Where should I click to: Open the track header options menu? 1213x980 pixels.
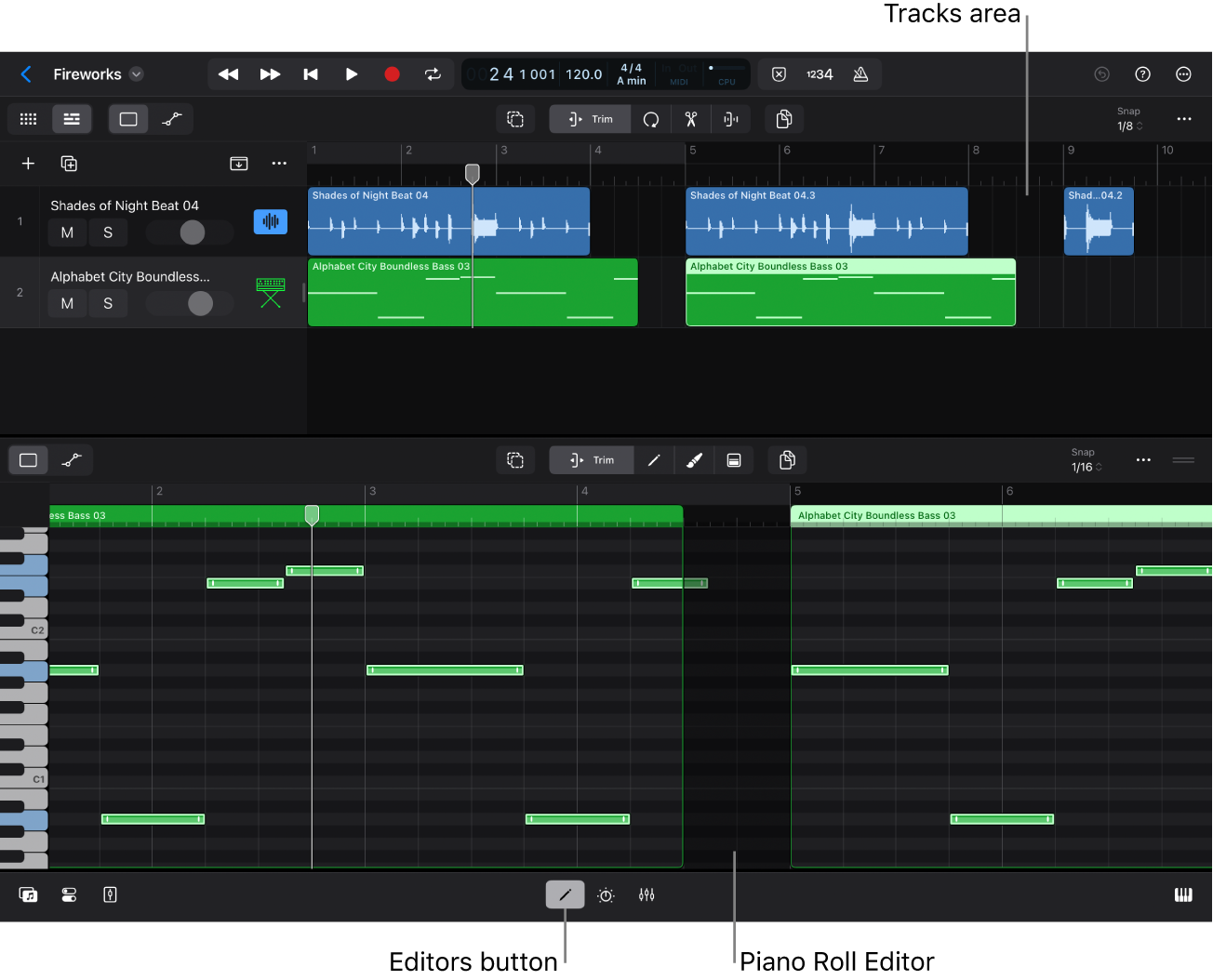[278, 163]
